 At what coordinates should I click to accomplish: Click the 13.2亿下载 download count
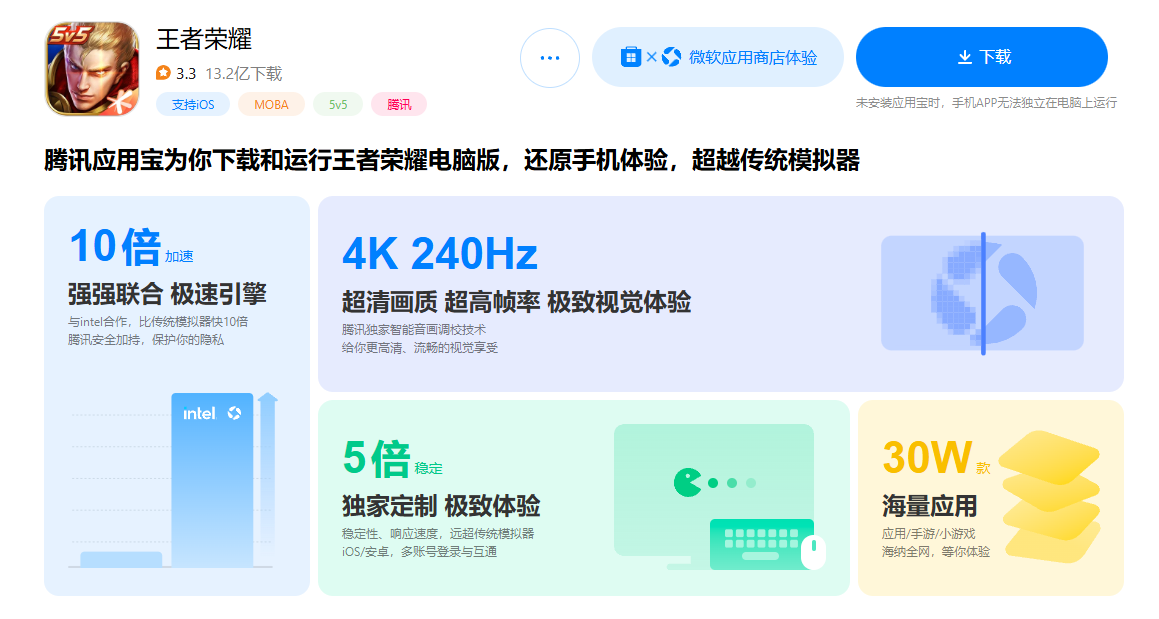pos(244,73)
